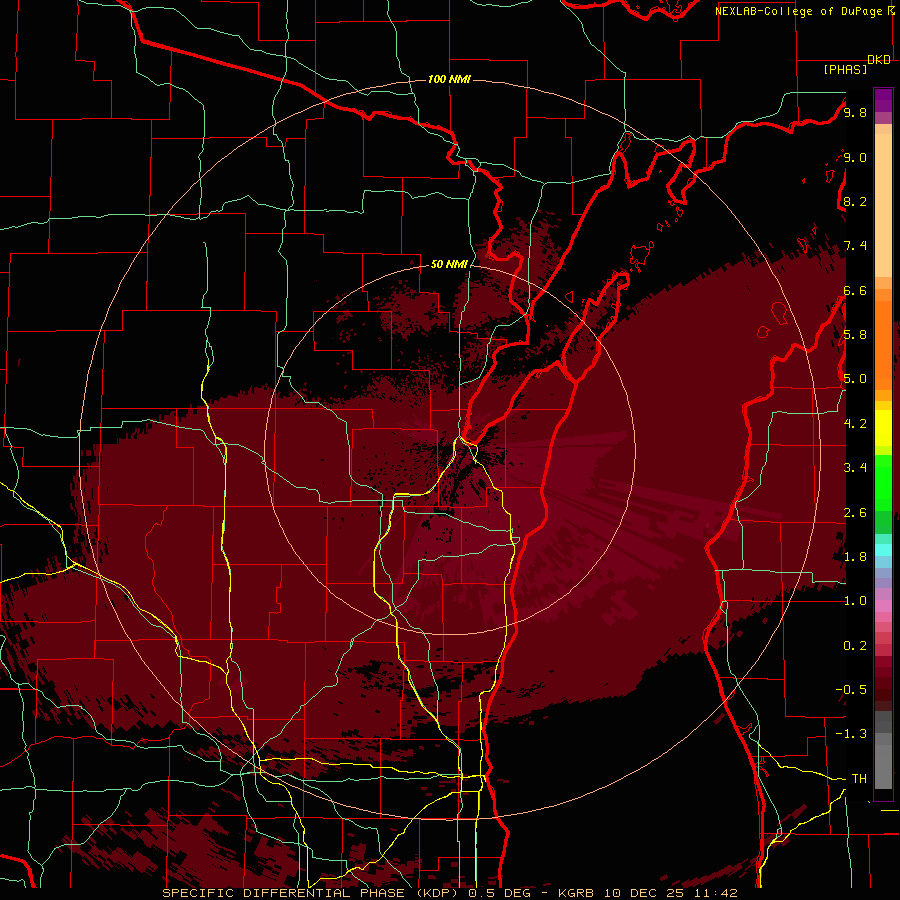Screen dimensions: 900x900
Task: Click the 9.0 value on the color scale
Action: pyautogui.click(x=855, y=157)
